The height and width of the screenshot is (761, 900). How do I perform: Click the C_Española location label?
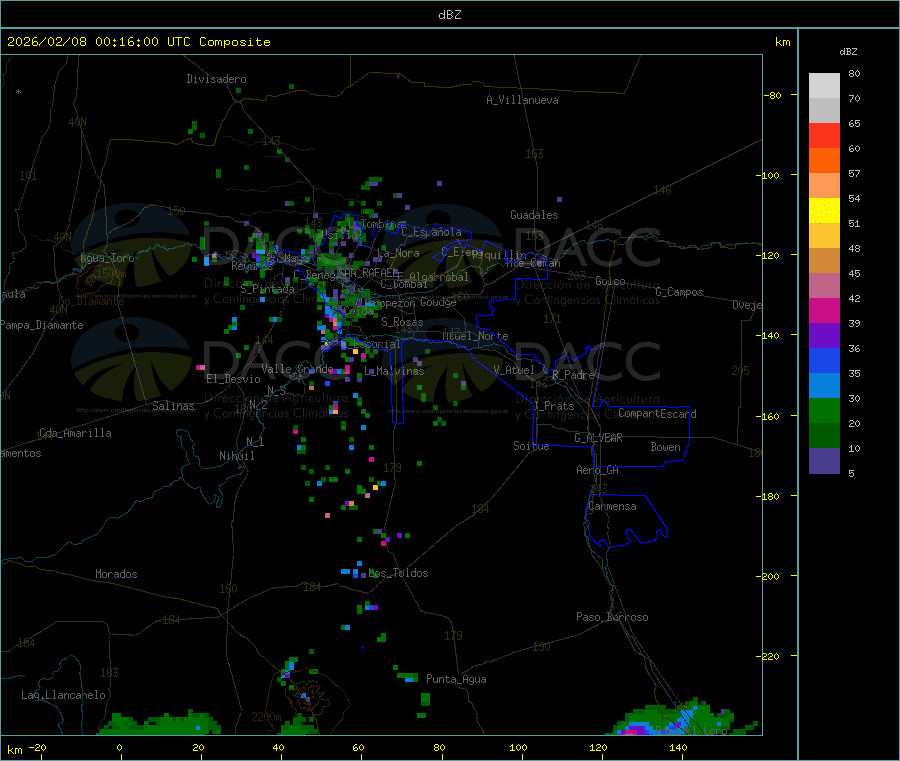coord(432,232)
